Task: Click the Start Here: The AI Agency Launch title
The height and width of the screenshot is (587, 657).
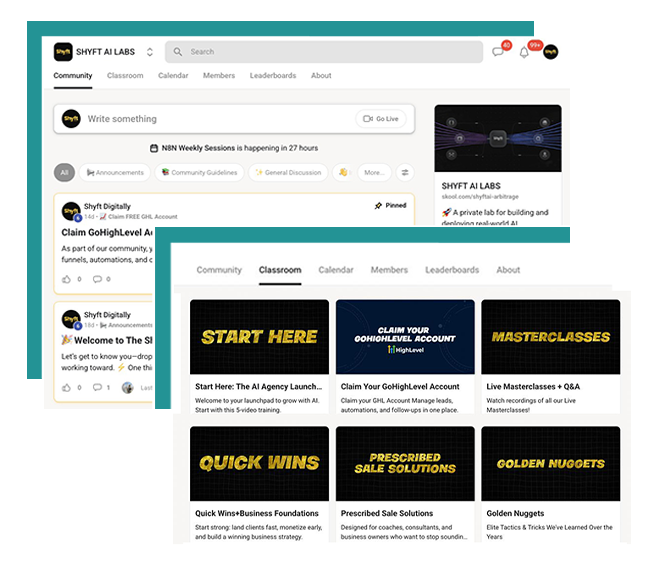Action: 259,387
